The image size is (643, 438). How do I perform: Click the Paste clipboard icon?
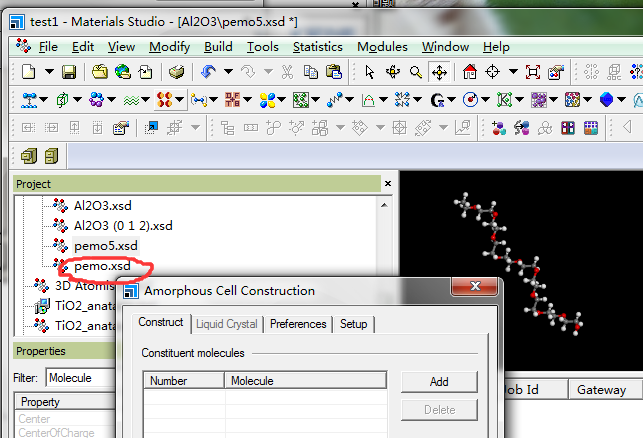[x=334, y=72]
